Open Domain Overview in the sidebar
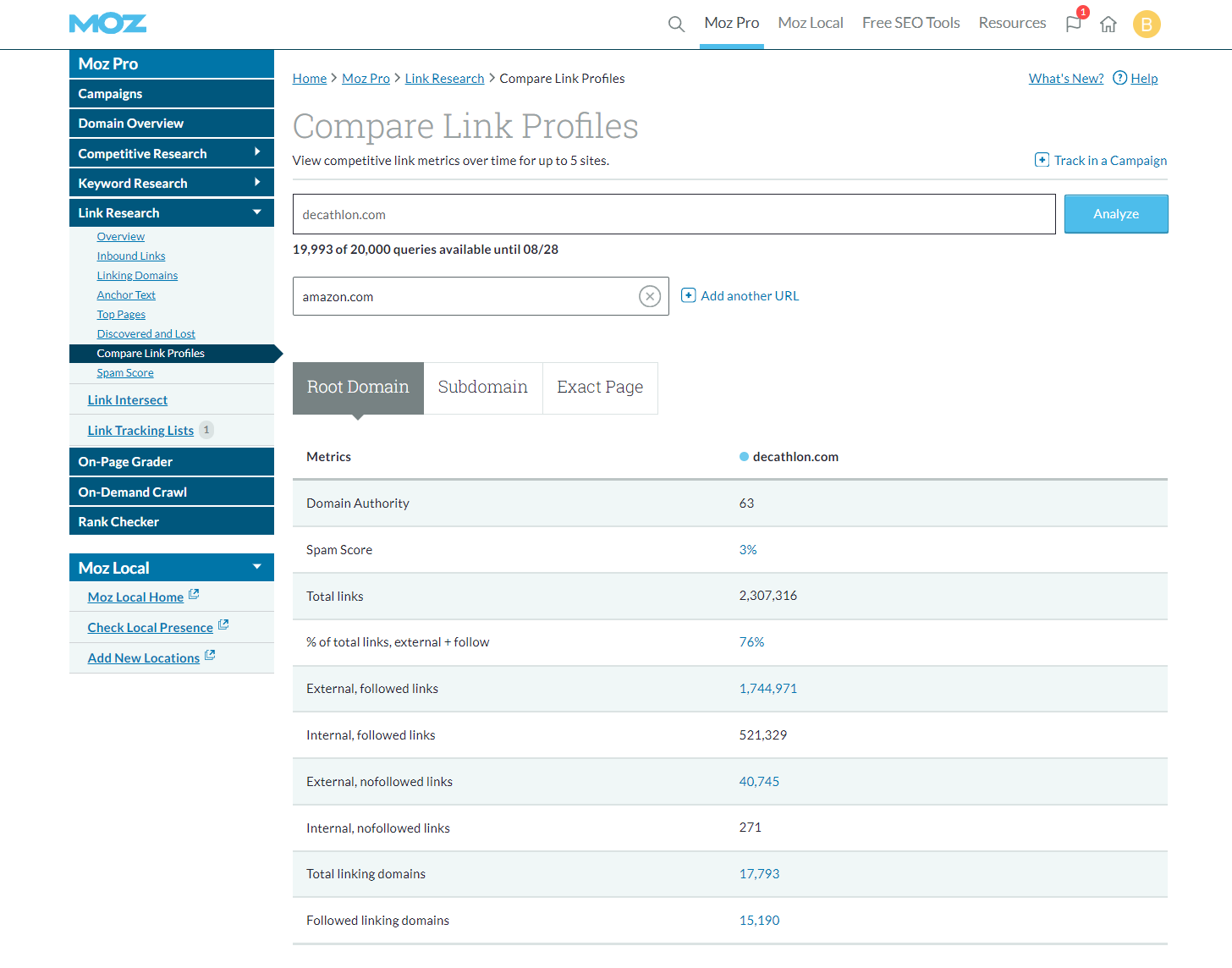This screenshot has height=968, width=1232. pos(172,124)
